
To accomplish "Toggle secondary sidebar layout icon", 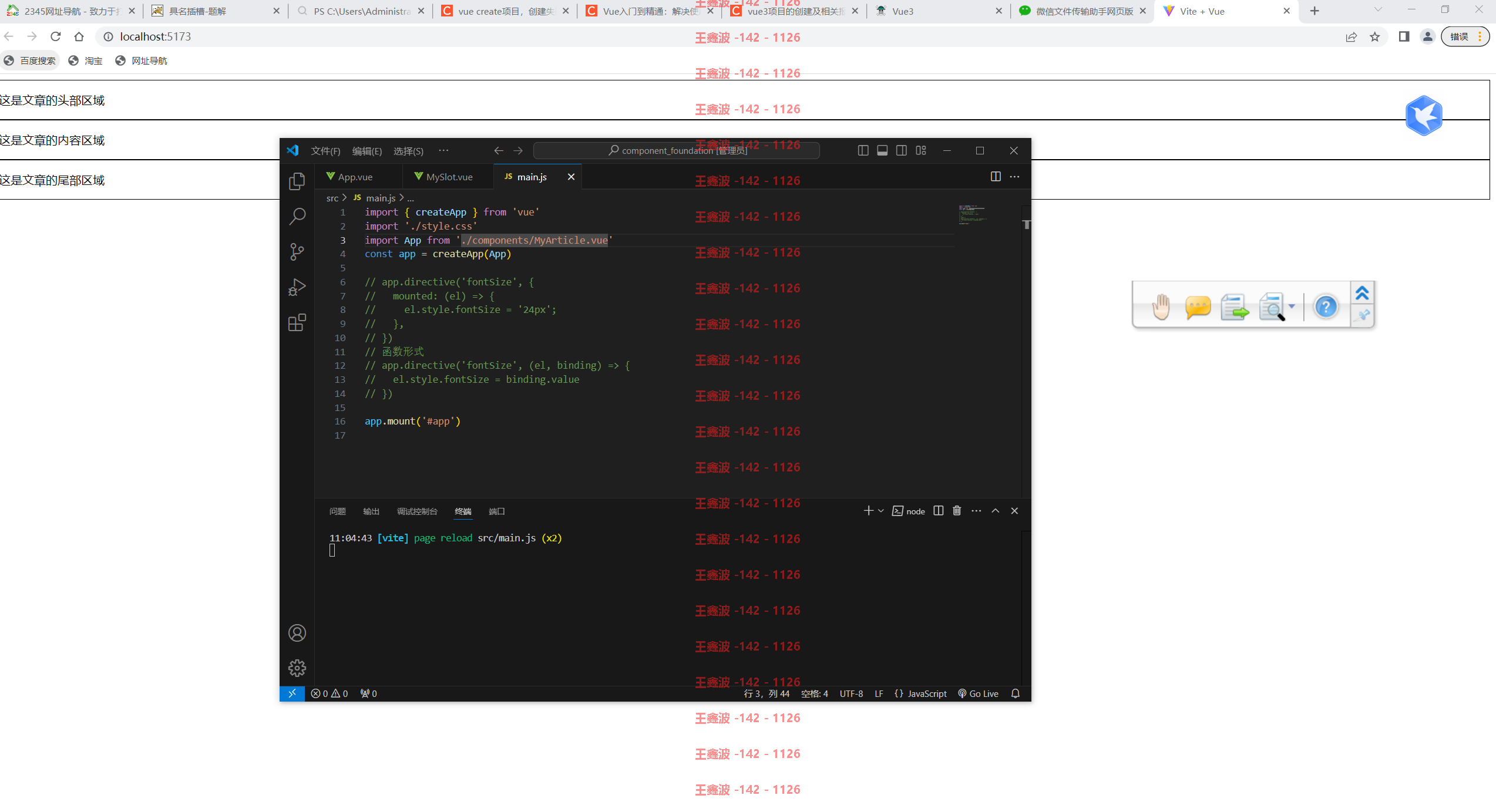I will [902, 150].
